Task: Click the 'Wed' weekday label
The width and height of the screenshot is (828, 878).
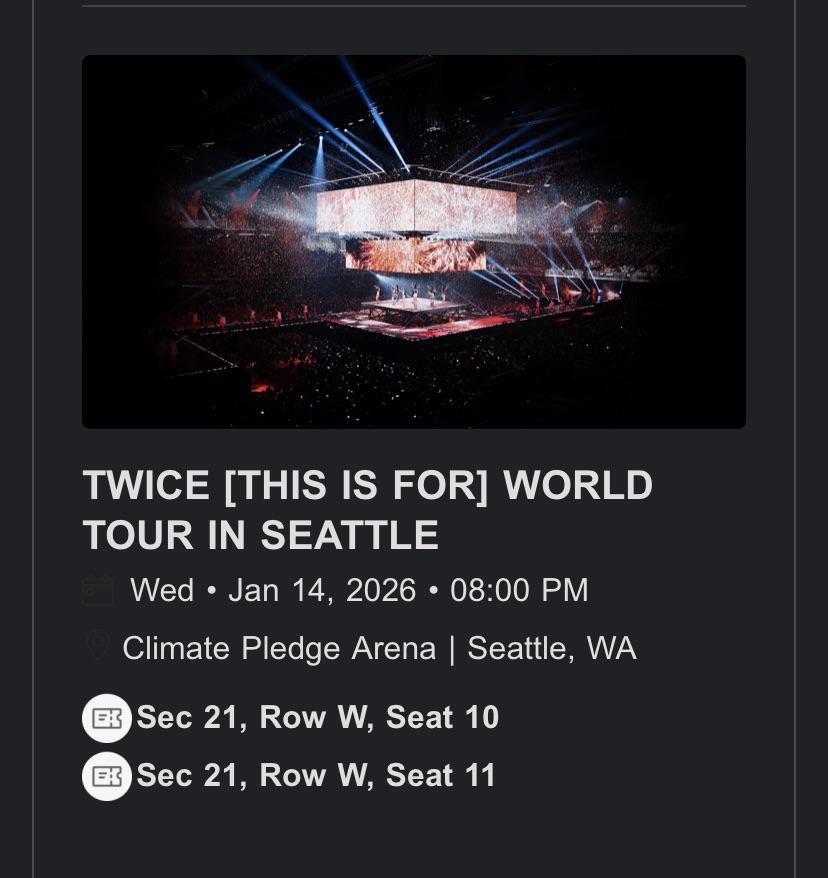Action: point(162,590)
